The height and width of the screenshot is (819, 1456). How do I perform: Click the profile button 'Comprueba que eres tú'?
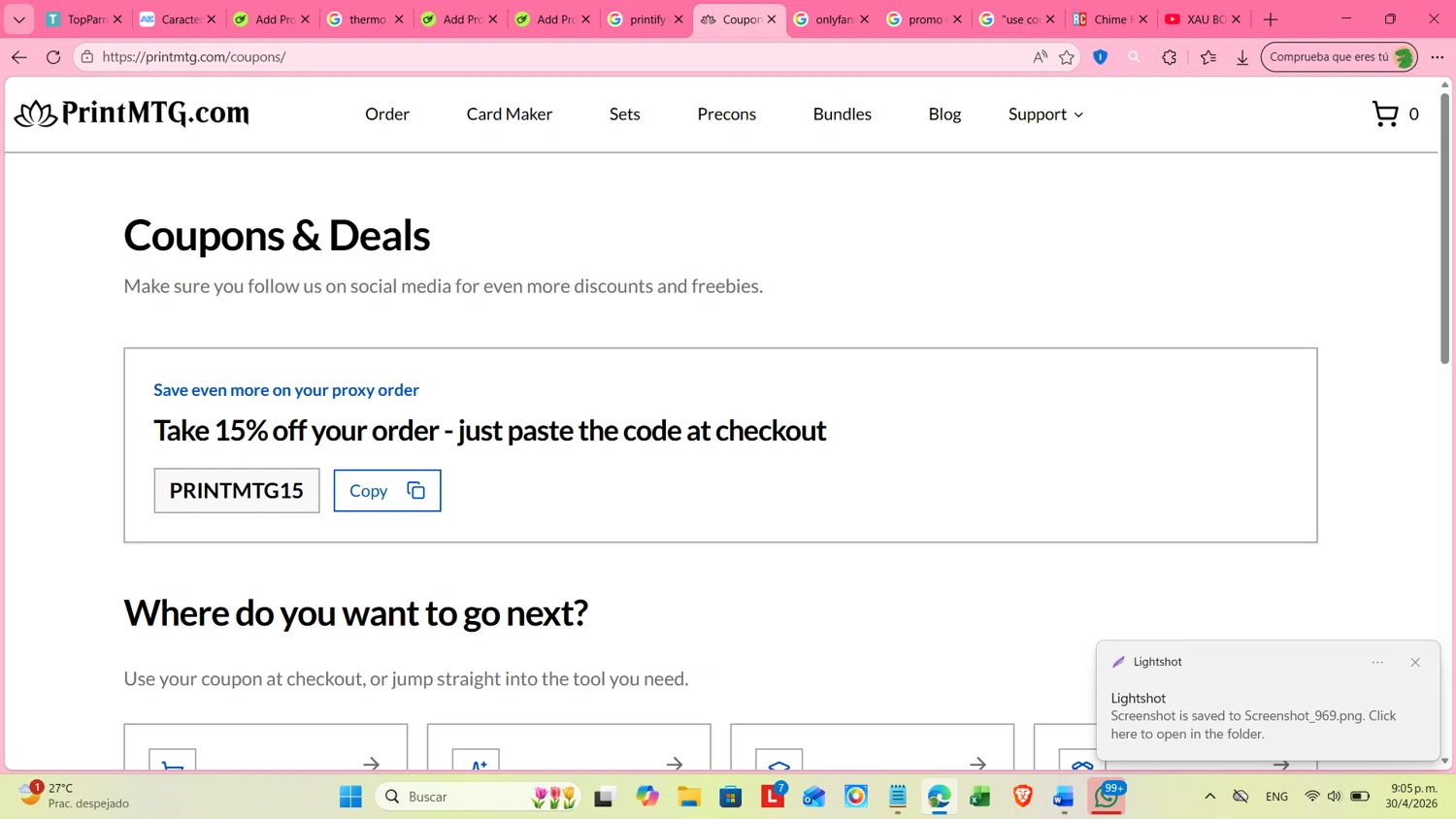[1340, 57]
